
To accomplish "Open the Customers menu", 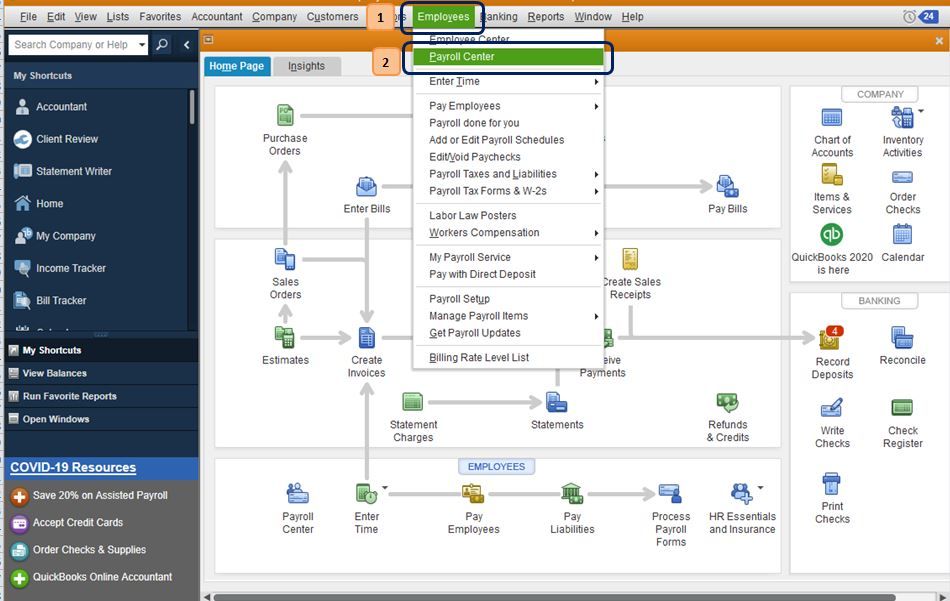I will click(332, 17).
